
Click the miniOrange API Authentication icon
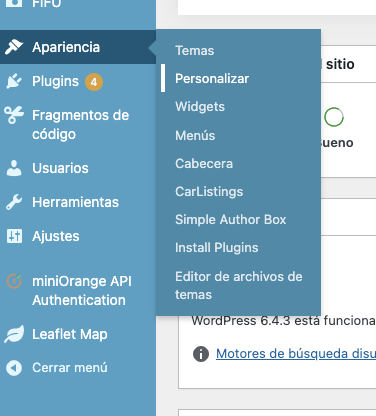(14, 281)
